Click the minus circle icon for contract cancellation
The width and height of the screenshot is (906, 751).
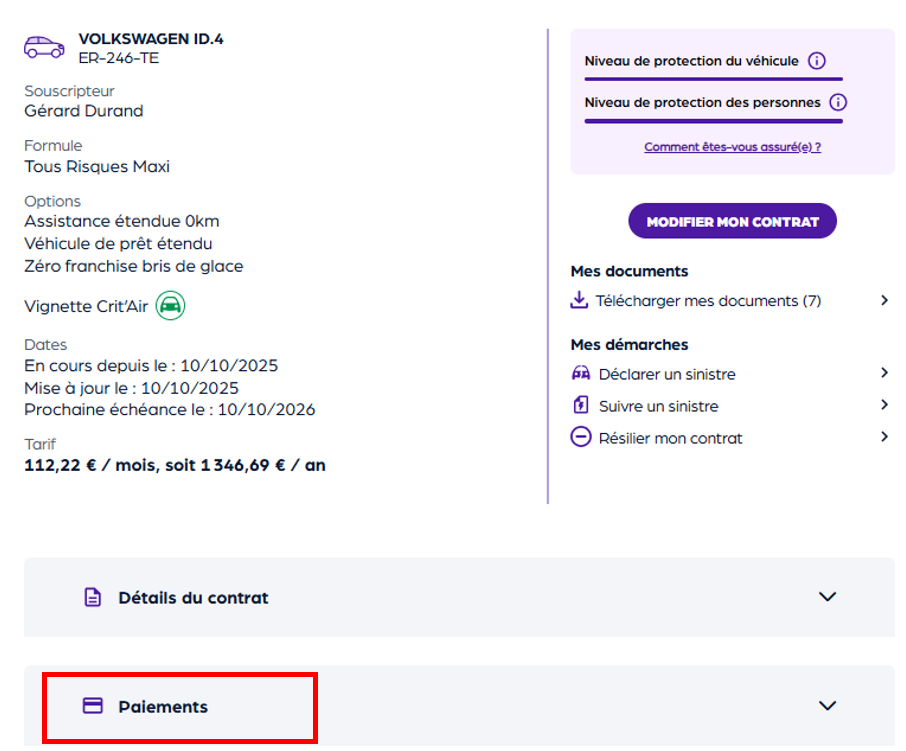(580, 437)
